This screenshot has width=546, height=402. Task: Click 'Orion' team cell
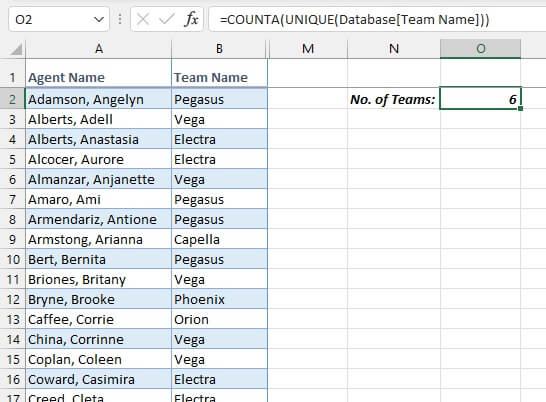click(x=219, y=319)
